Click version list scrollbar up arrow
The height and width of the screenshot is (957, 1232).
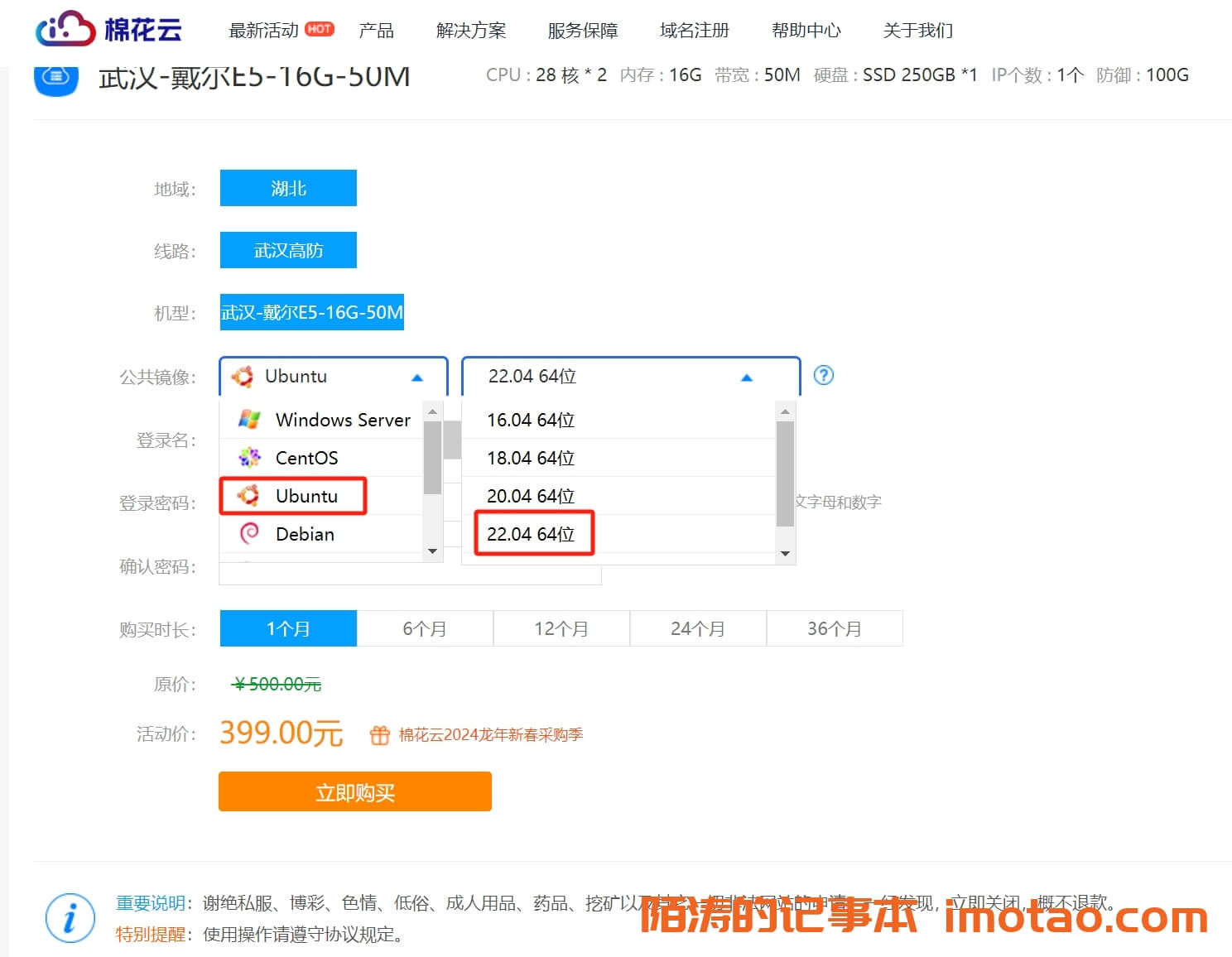(x=785, y=411)
